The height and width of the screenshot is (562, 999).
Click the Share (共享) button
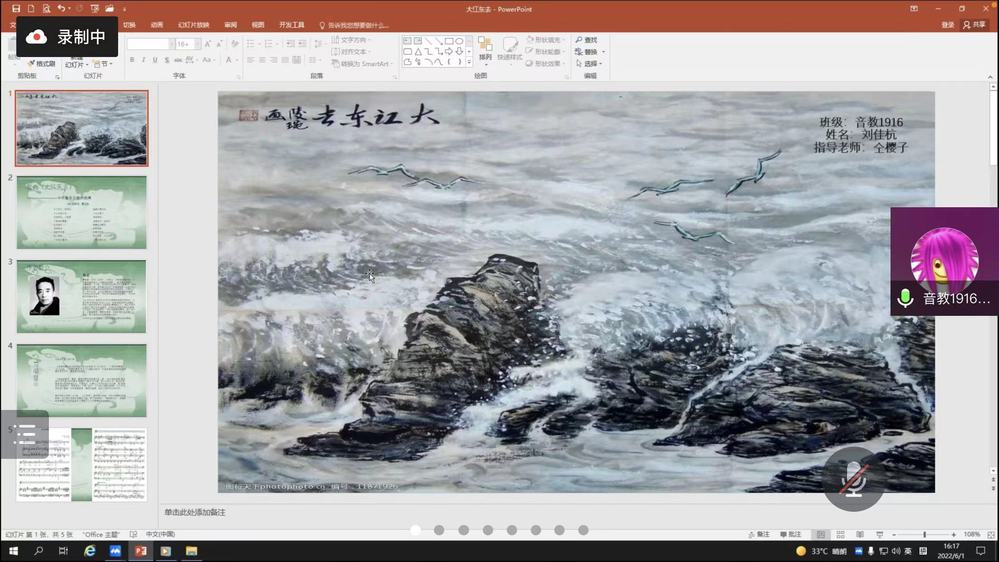click(x=973, y=25)
